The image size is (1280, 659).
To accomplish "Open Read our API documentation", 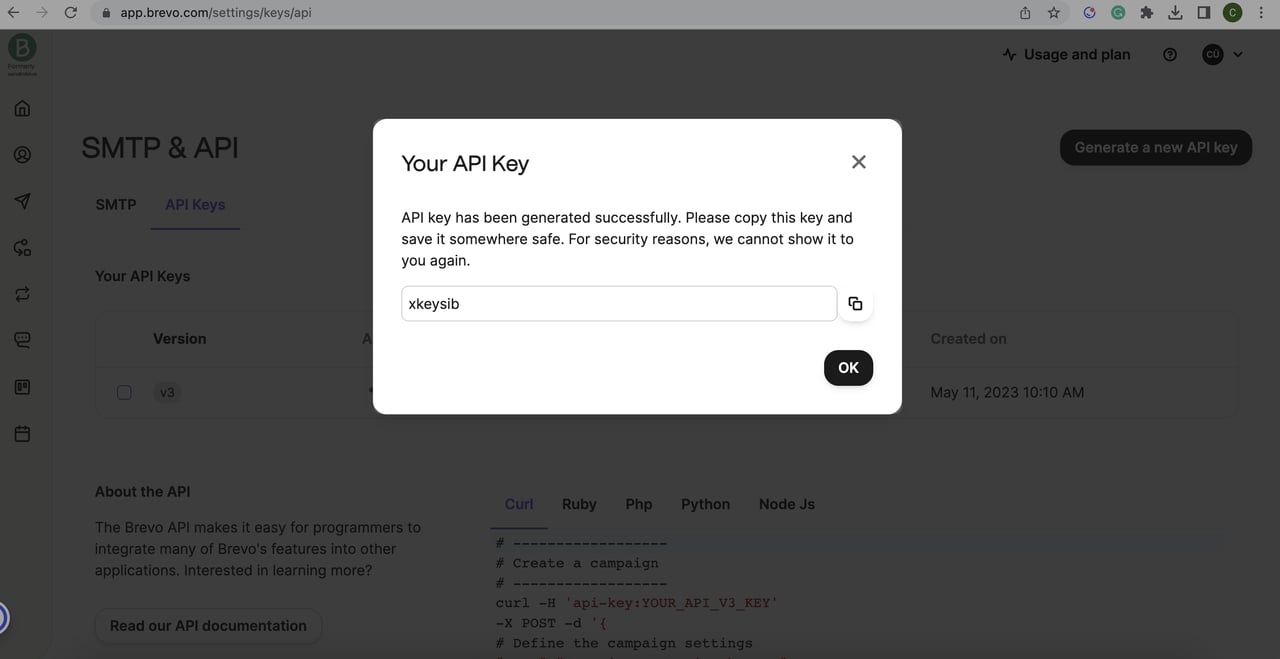I will click(x=207, y=625).
